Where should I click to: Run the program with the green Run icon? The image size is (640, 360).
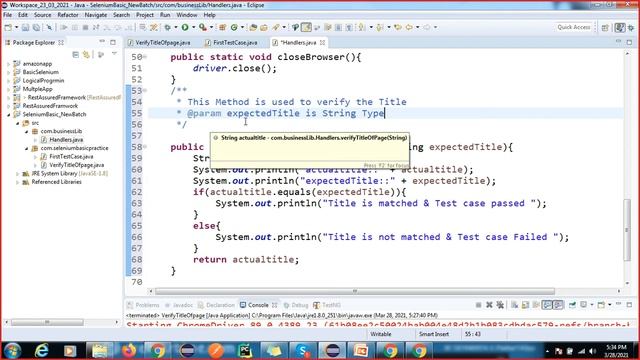pos(185,27)
